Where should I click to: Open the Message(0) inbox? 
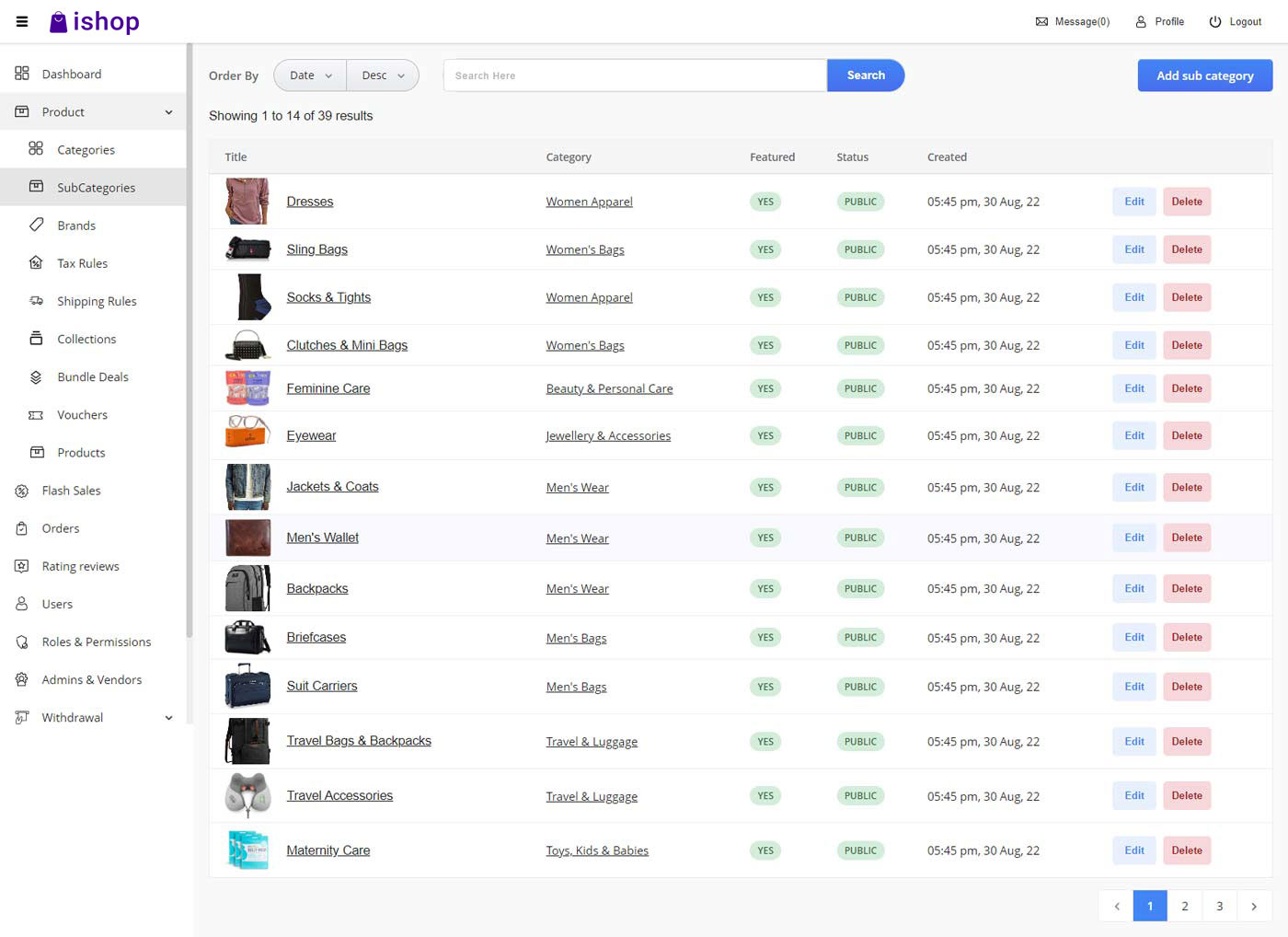click(1072, 21)
